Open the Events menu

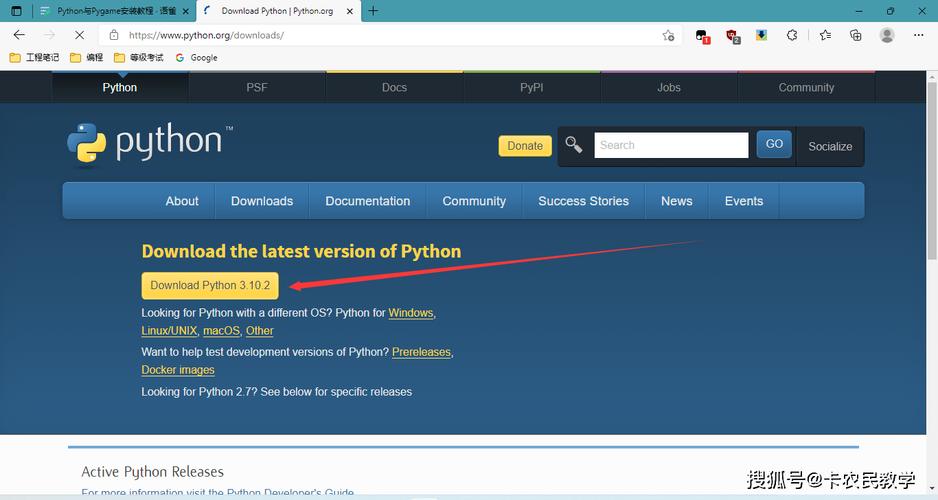pyautogui.click(x=744, y=201)
